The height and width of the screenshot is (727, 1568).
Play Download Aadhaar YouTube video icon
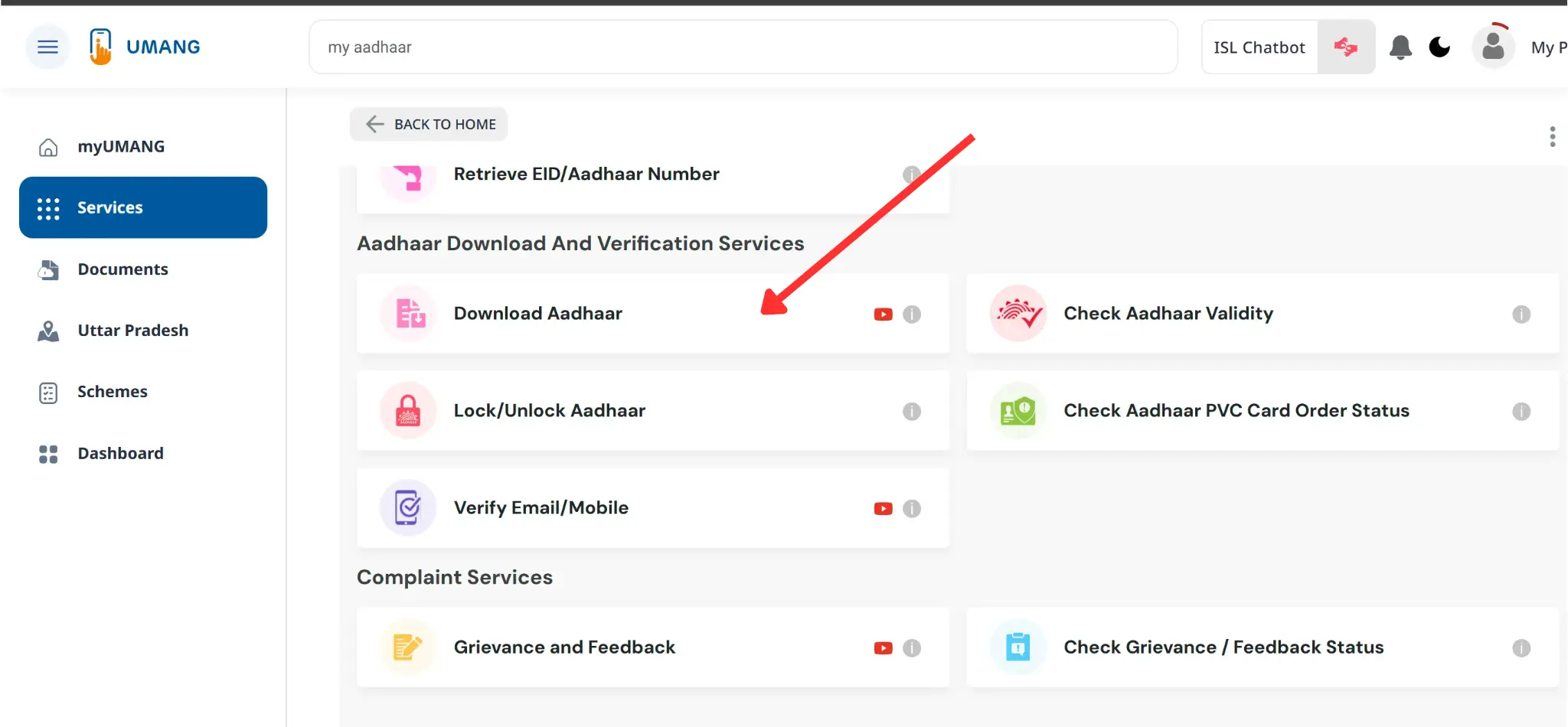883,315
